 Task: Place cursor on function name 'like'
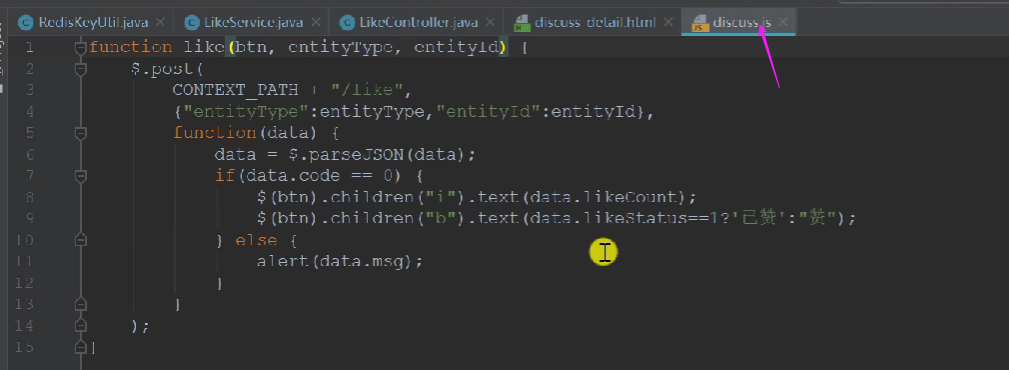coord(204,48)
